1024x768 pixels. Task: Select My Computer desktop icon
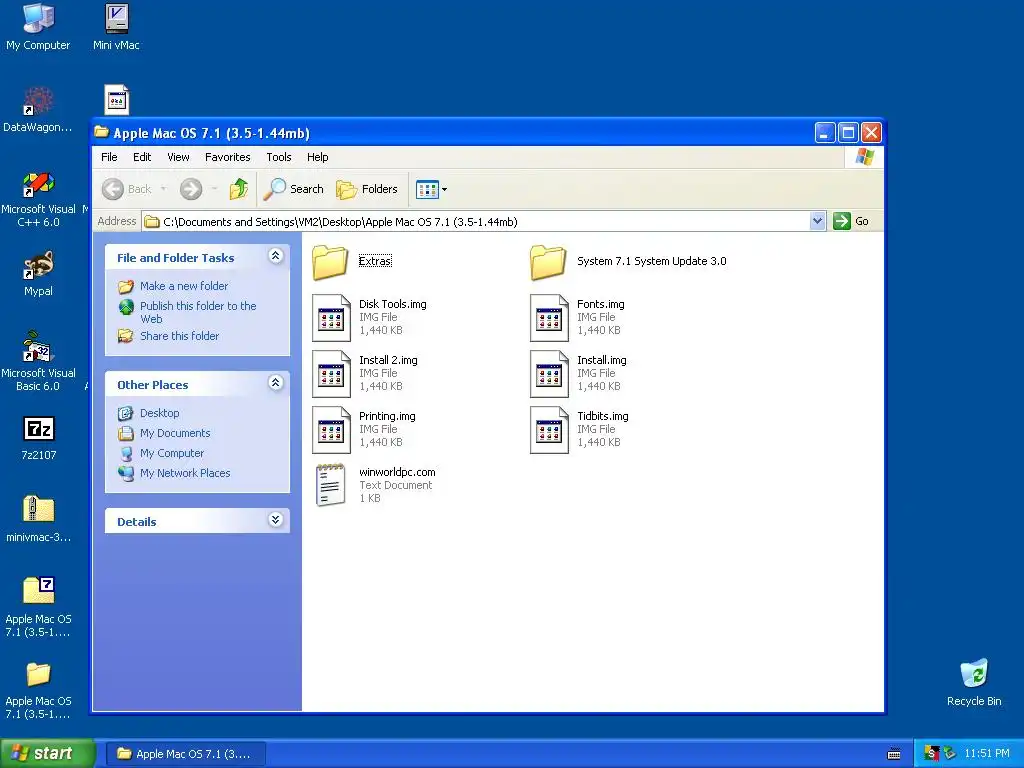(38, 27)
